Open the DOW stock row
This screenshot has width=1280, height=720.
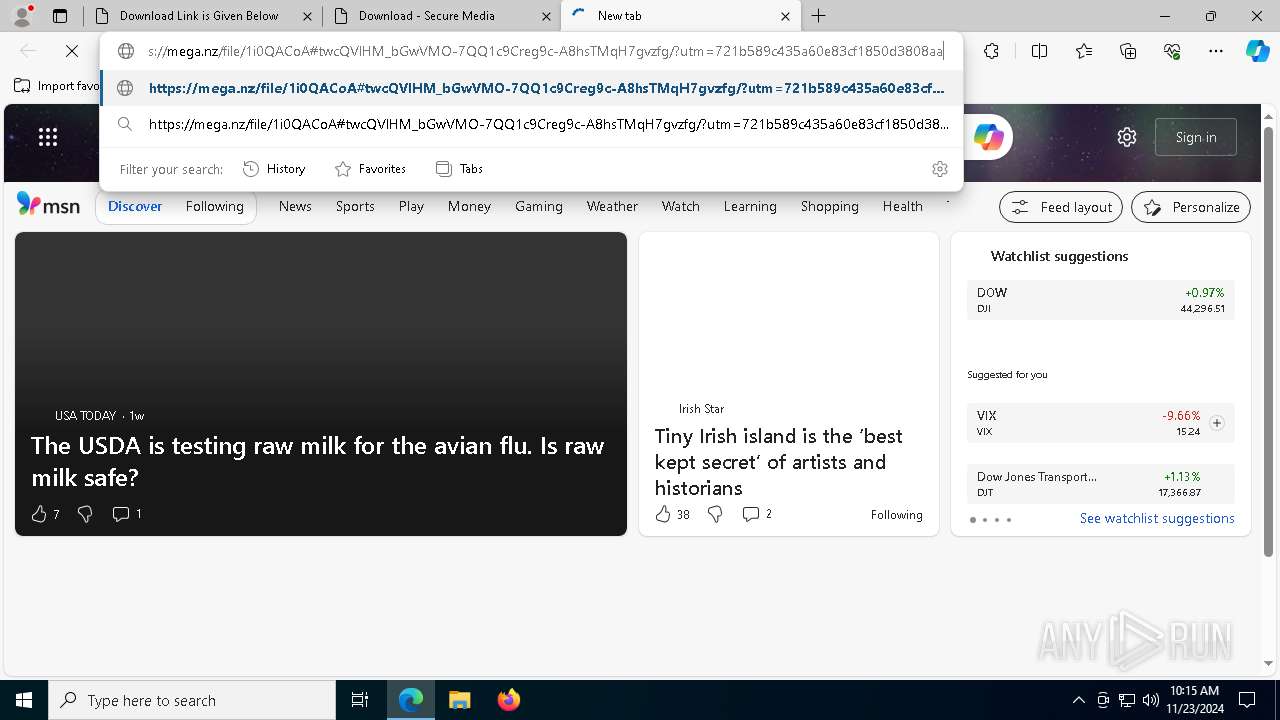(1101, 300)
